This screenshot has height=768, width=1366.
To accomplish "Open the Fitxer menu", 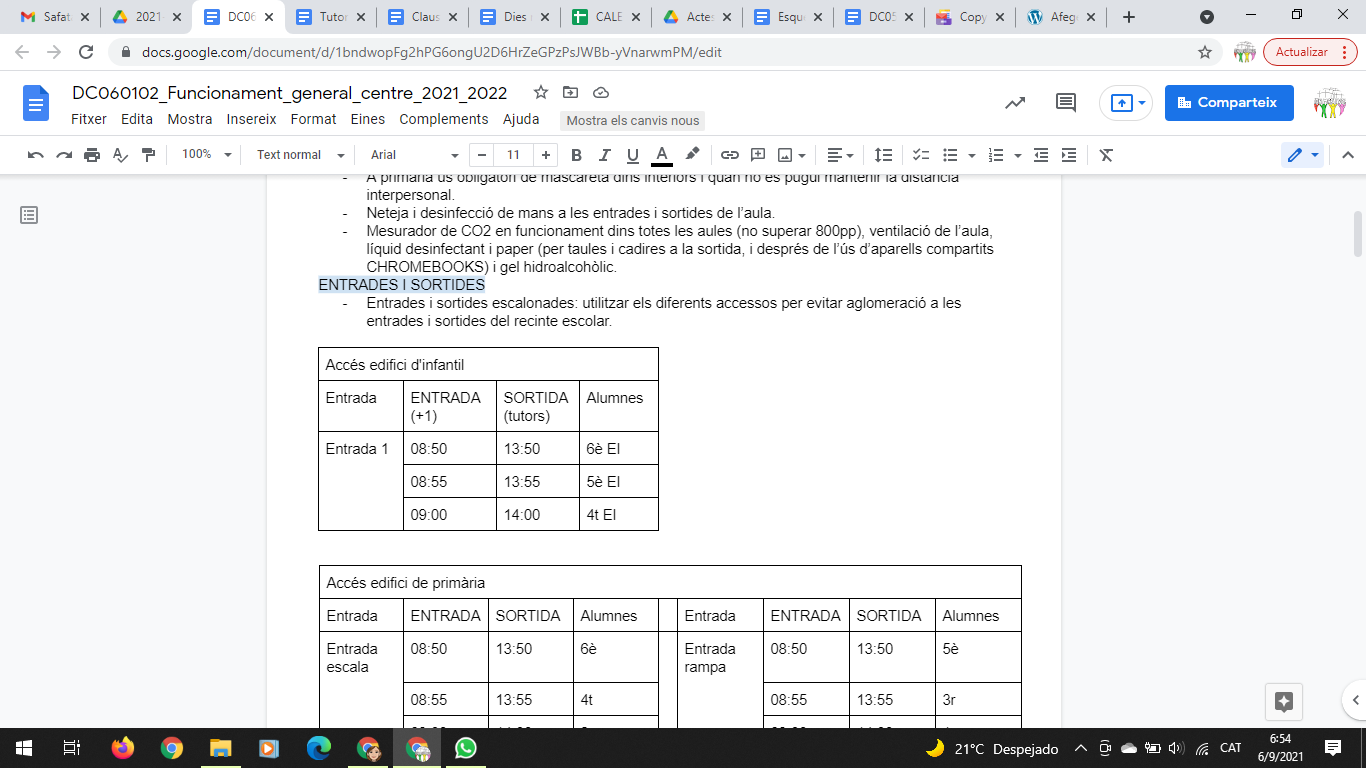I will (89, 119).
